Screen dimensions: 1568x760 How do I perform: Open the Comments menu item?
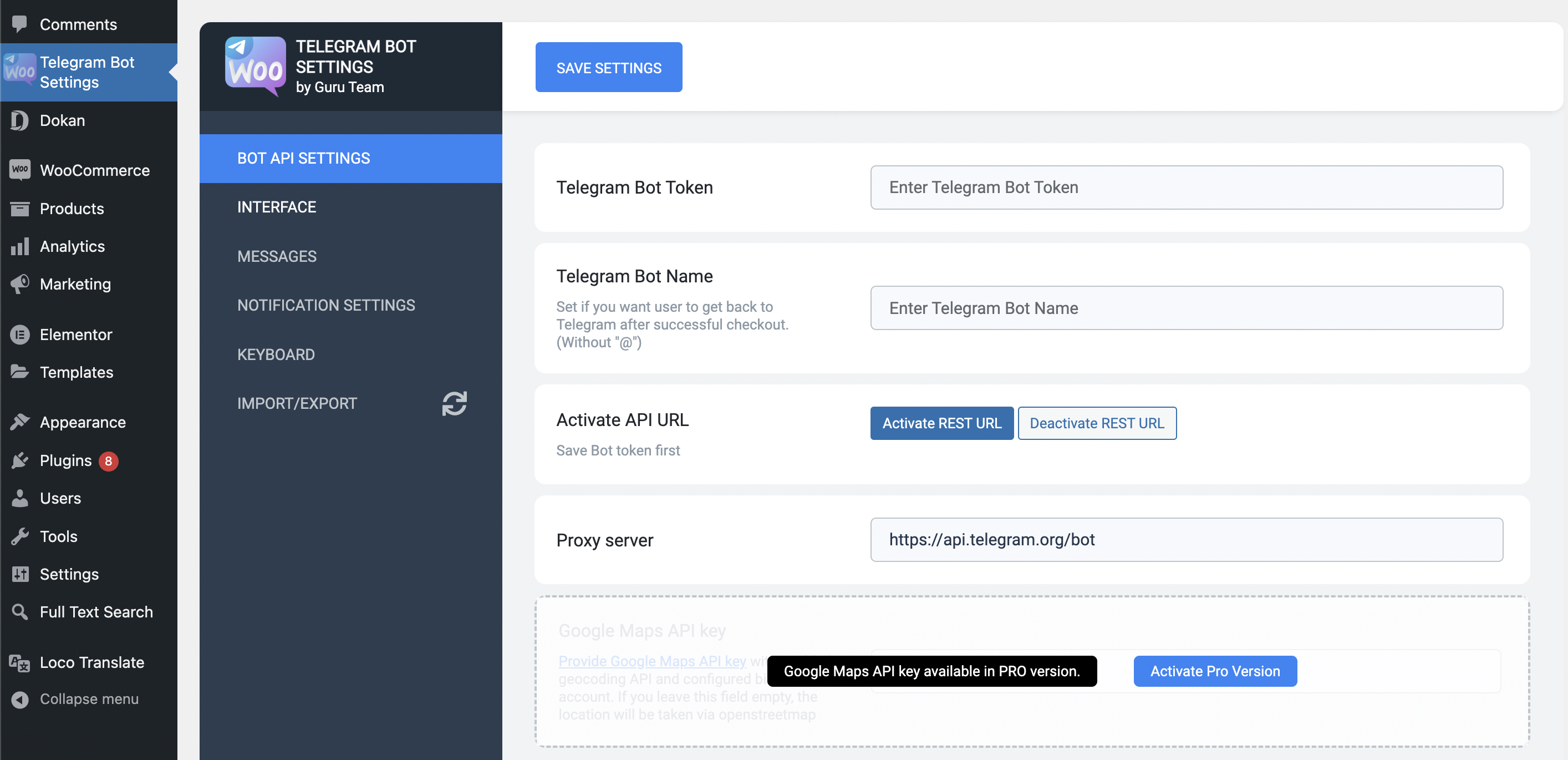coord(89,24)
